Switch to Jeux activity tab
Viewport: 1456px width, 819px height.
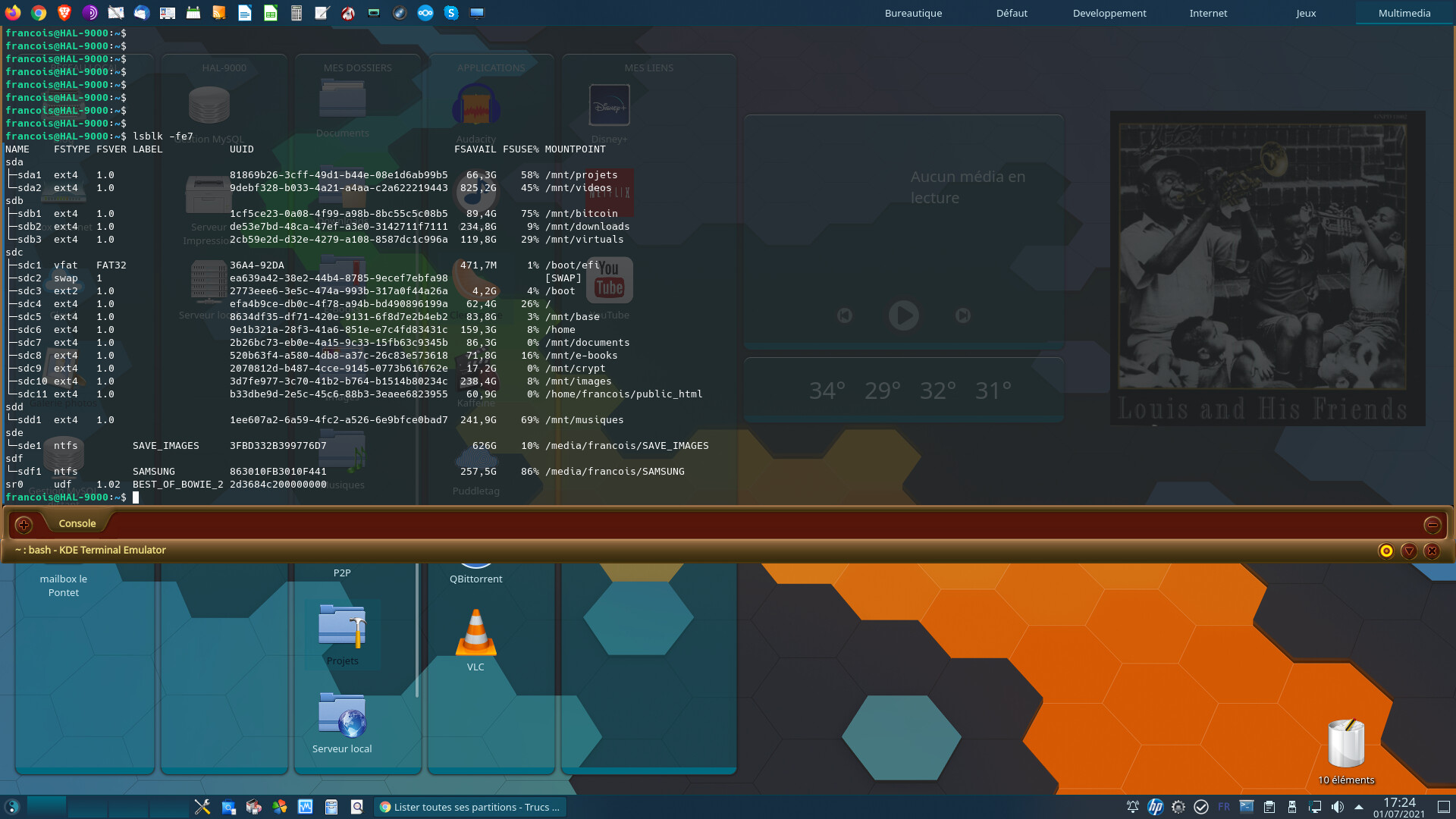click(1306, 13)
